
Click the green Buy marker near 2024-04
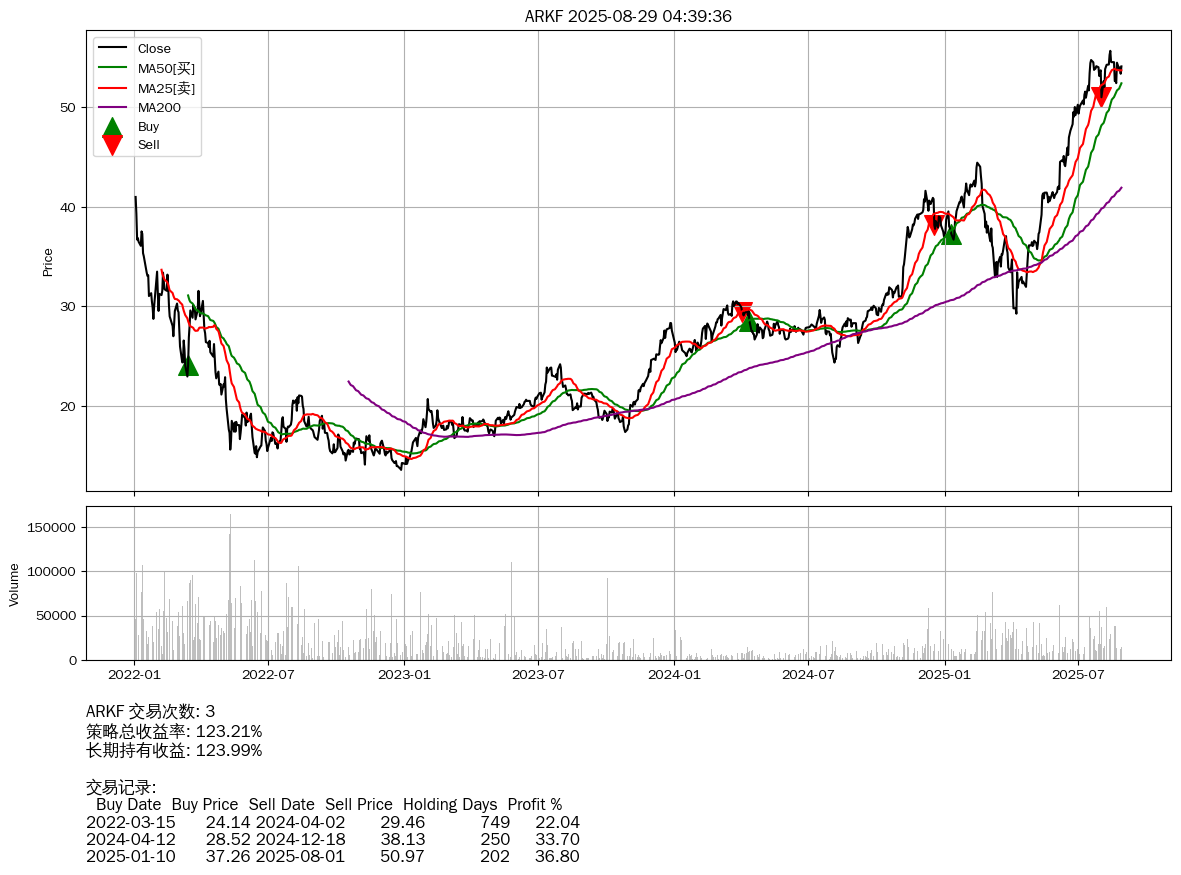[x=749, y=321]
